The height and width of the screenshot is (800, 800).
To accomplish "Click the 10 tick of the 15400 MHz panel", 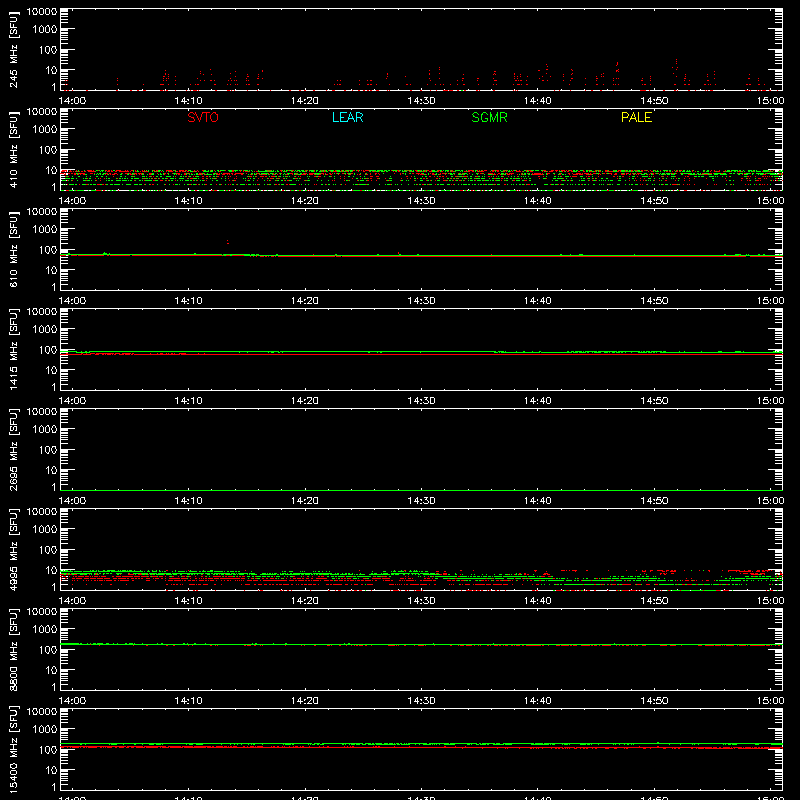I will (x=51, y=770).
